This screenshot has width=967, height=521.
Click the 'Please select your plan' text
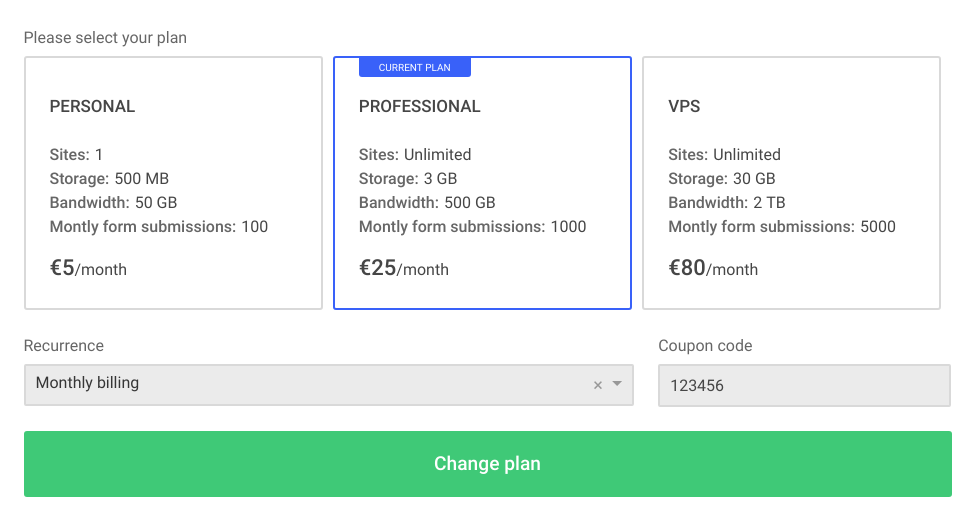point(105,38)
